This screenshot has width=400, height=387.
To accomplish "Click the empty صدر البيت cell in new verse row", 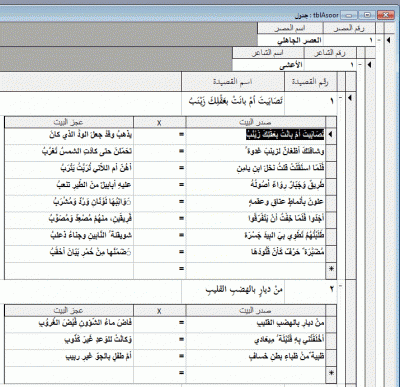I will coord(255,269).
